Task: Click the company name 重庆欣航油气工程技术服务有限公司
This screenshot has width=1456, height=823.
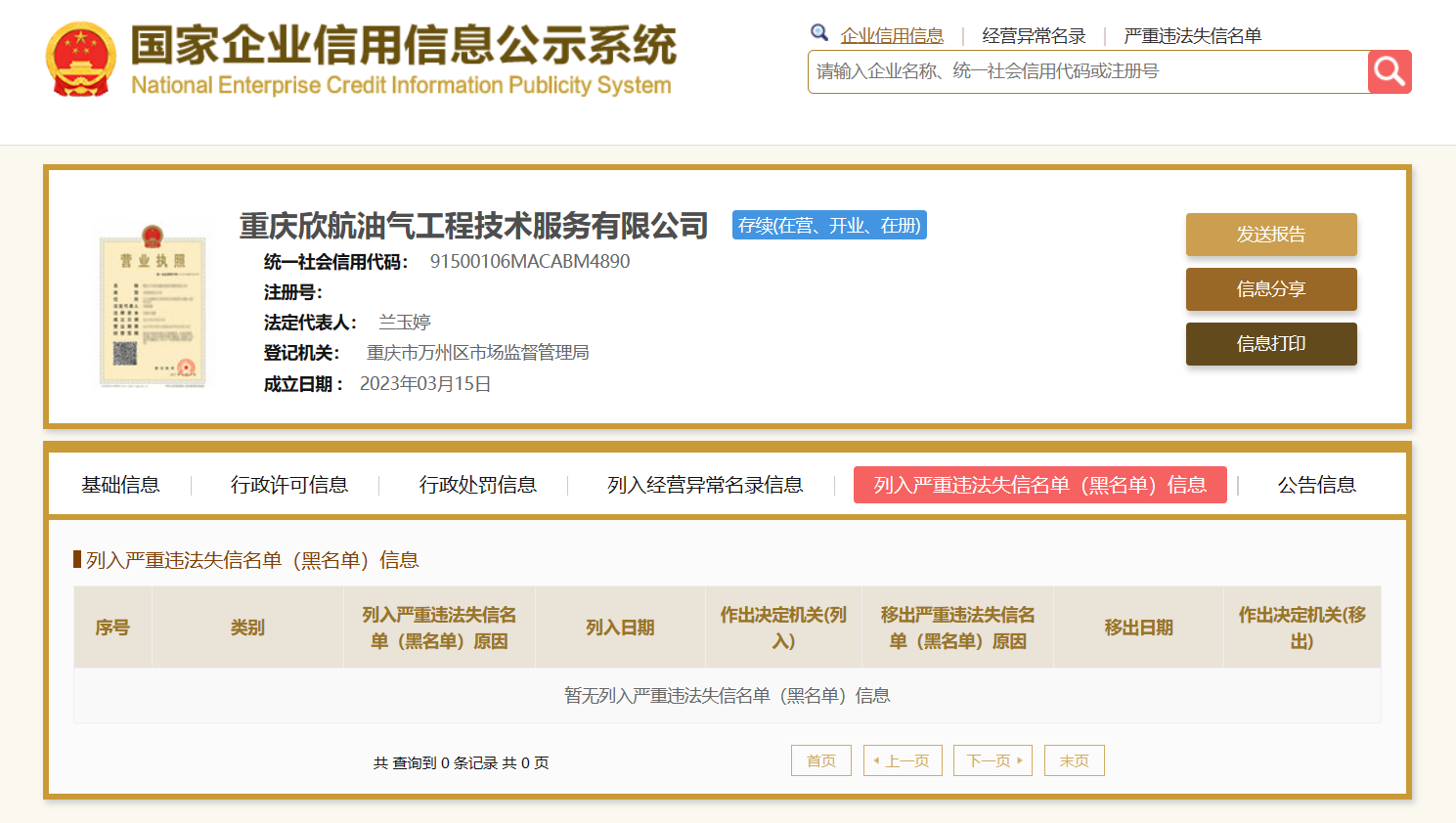Action: 474,226
